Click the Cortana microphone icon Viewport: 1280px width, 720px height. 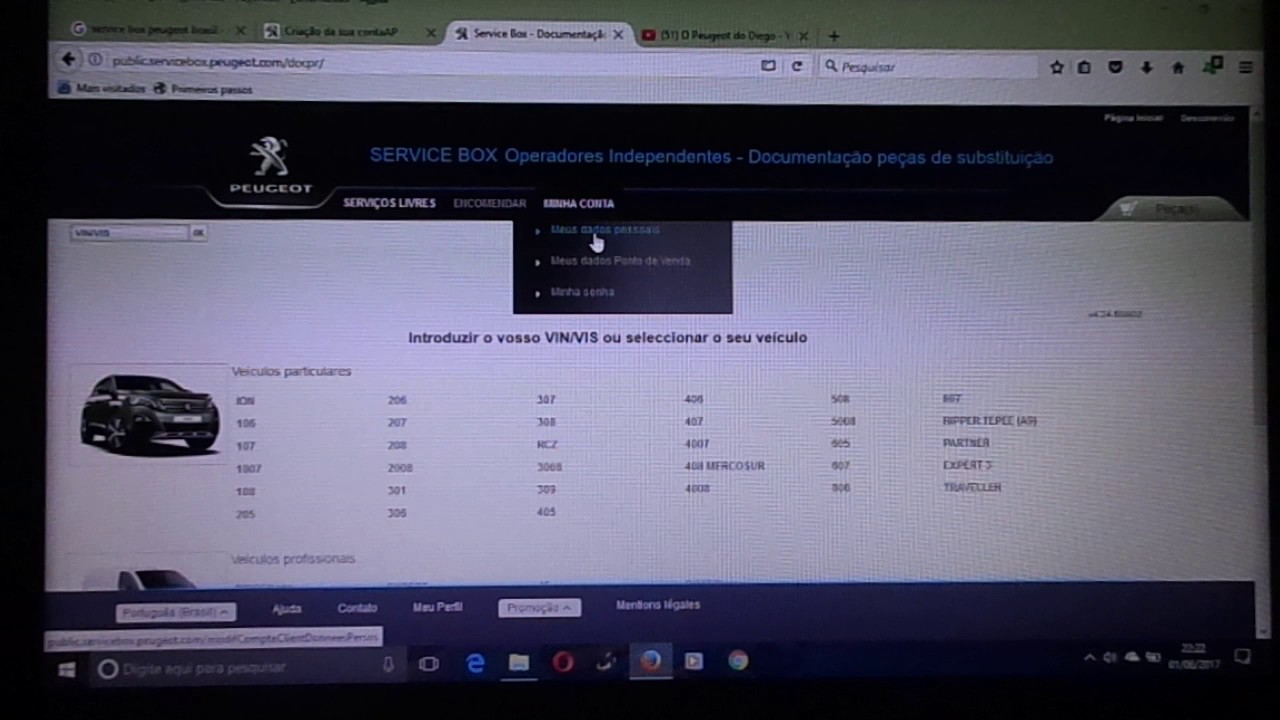(388, 665)
